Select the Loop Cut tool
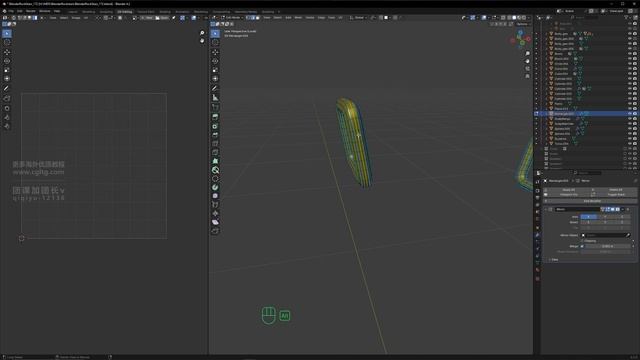This screenshot has height=360, width=640. tap(215, 144)
